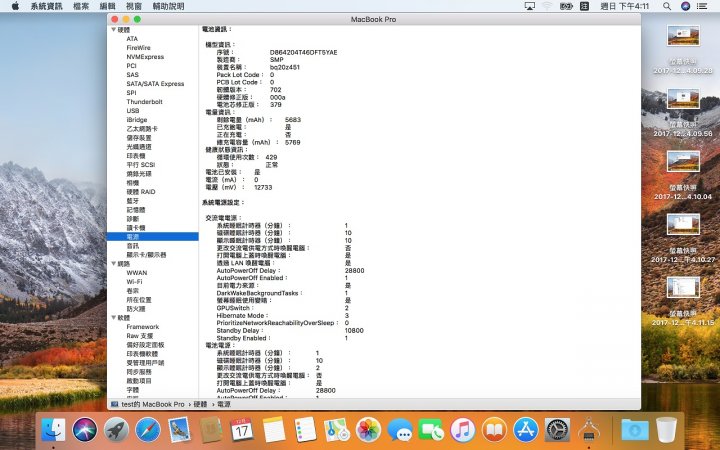The image size is (720, 450).
Task: Open Downloads folder in Dock
Action: 635,430
